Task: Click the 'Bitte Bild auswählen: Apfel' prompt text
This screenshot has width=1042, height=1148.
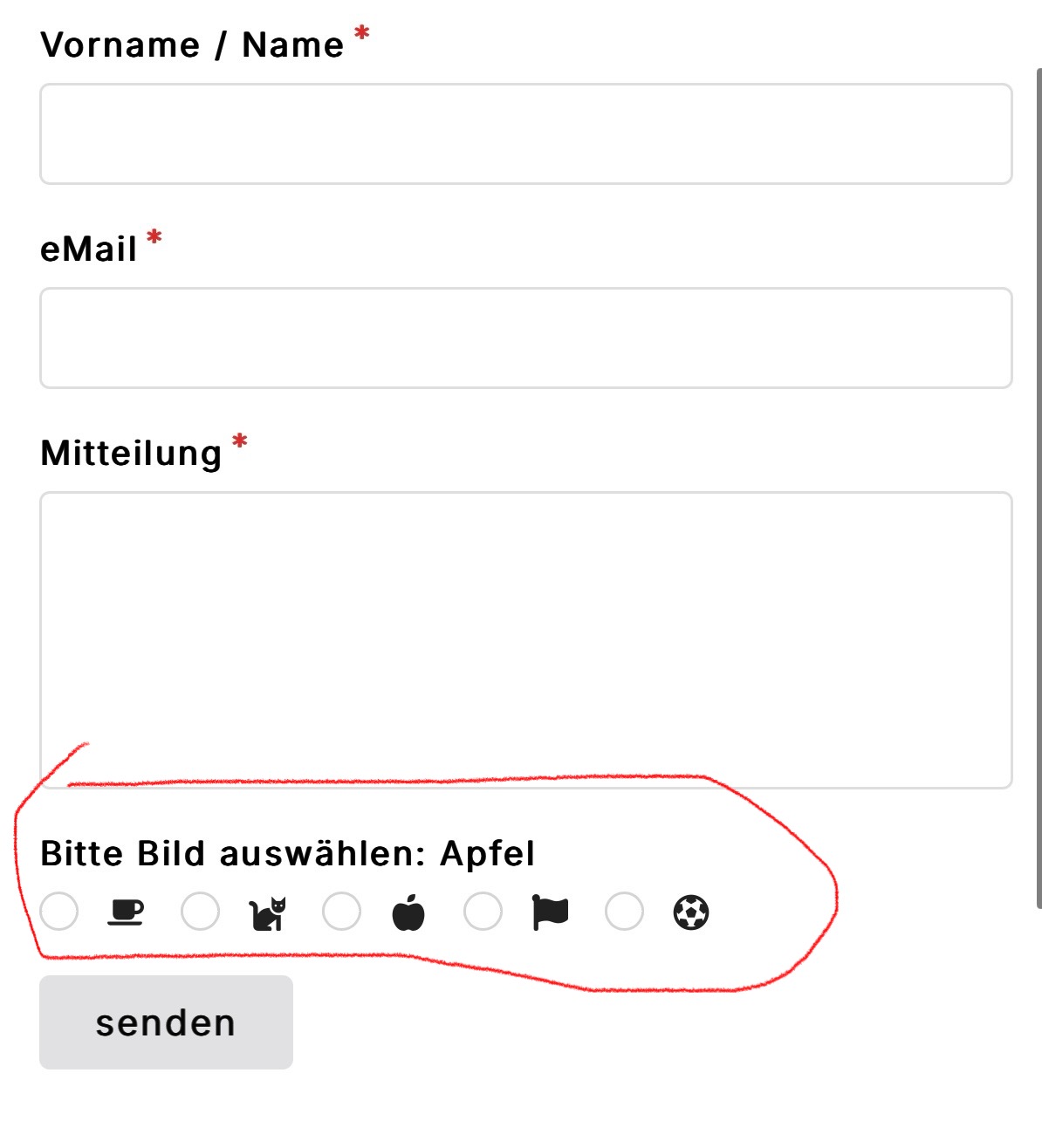Action: point(288,853)
